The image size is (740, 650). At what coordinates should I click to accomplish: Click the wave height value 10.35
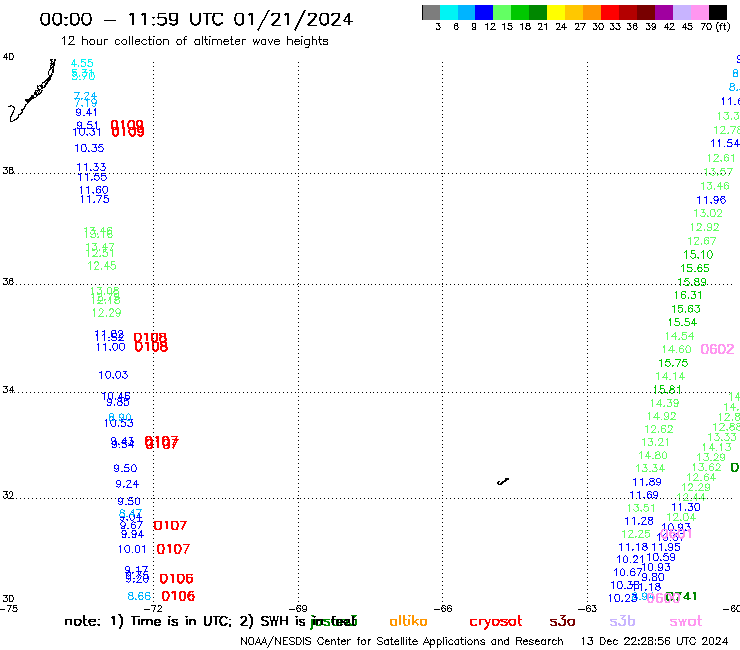pos(89,148)
